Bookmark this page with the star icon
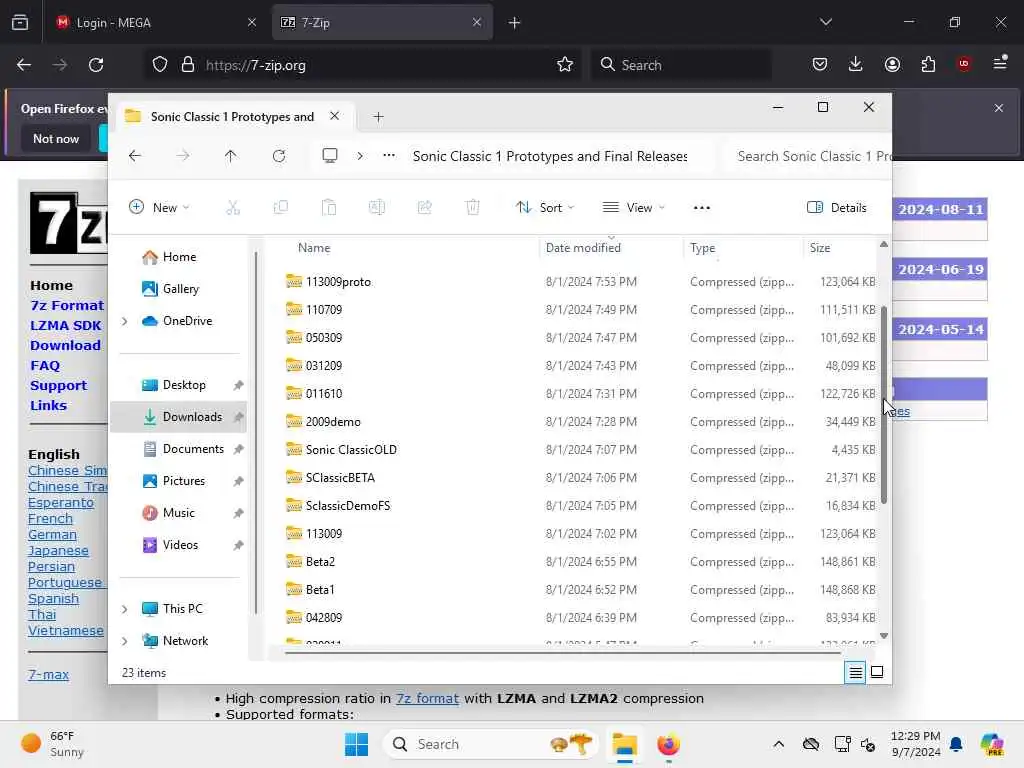This screenshot has height=768, width=1024. 565,65
